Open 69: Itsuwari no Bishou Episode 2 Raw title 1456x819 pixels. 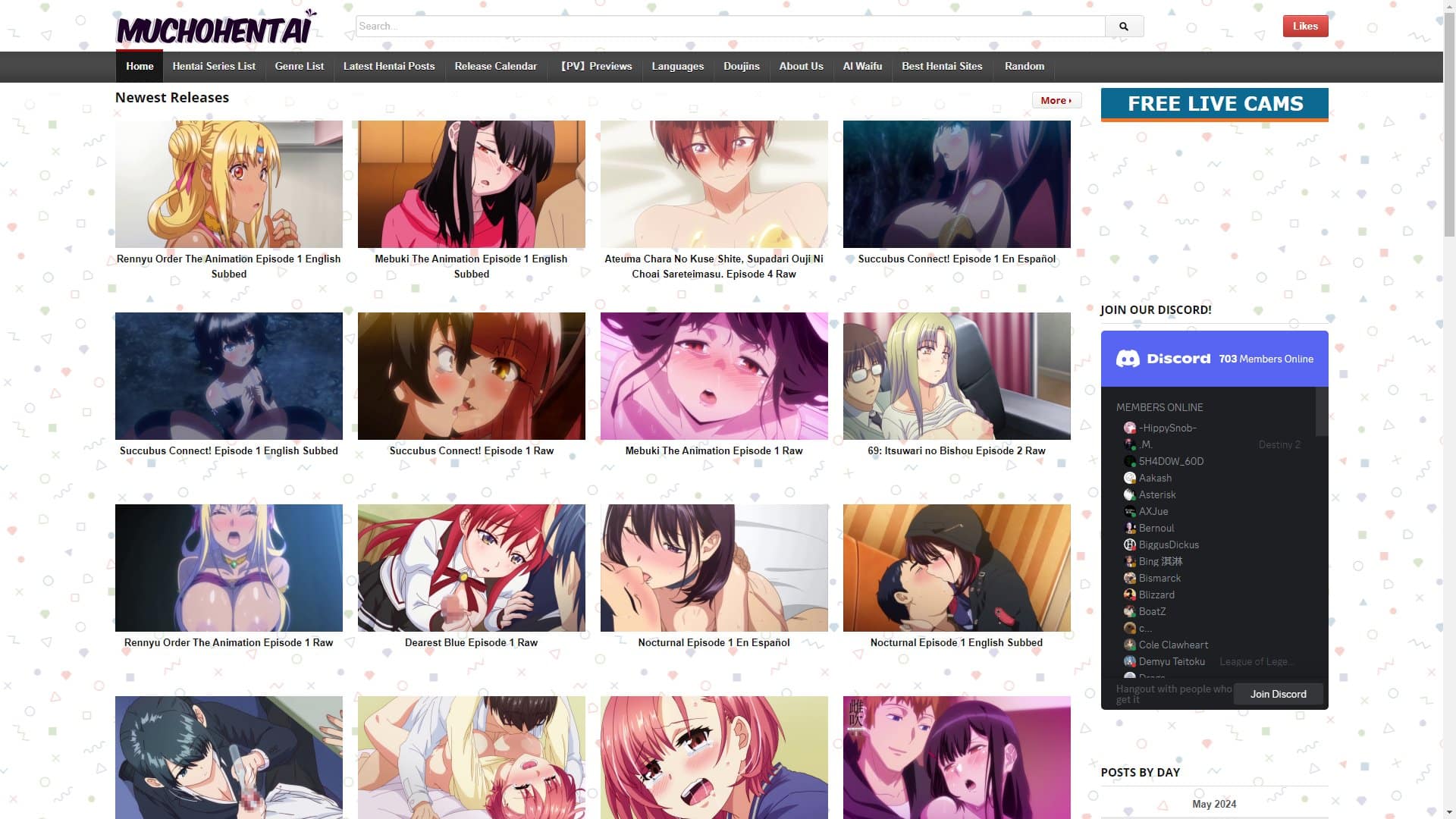(x=957, y=450)
